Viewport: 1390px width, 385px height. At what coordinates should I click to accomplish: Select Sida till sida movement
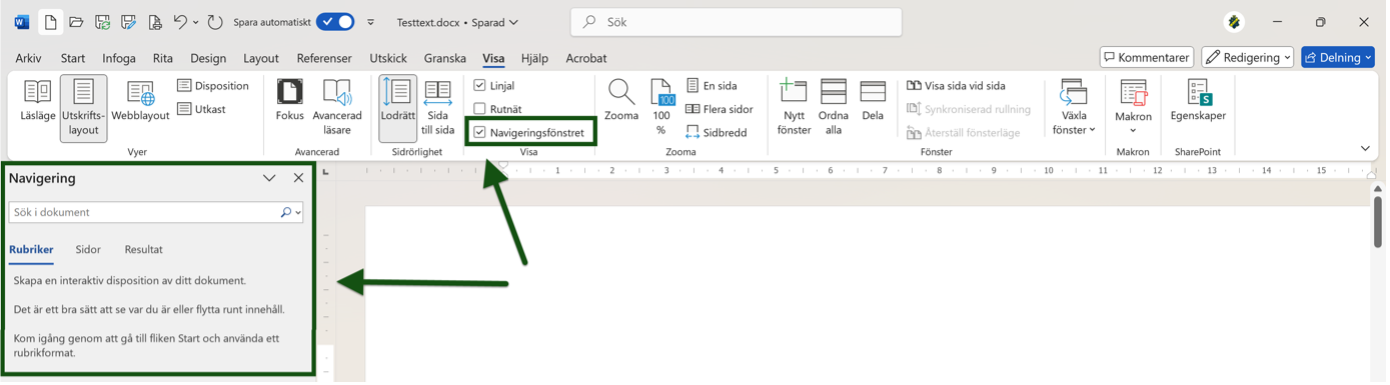(438, 108)
